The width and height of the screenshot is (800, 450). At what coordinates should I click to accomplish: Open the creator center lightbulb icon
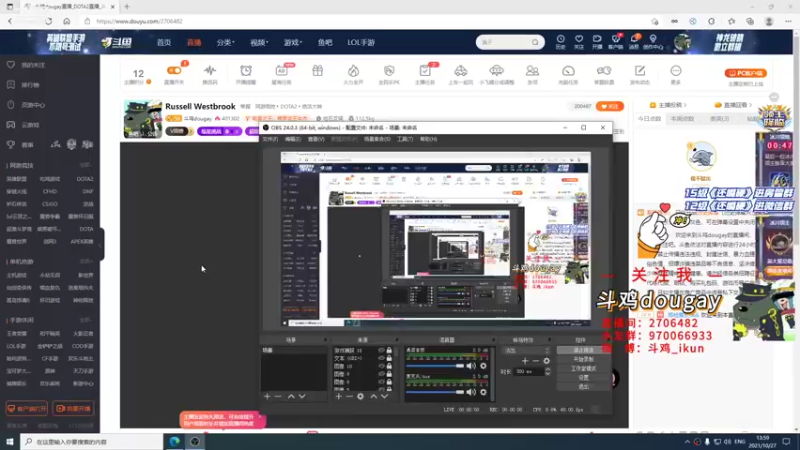[x=653, y=39]
